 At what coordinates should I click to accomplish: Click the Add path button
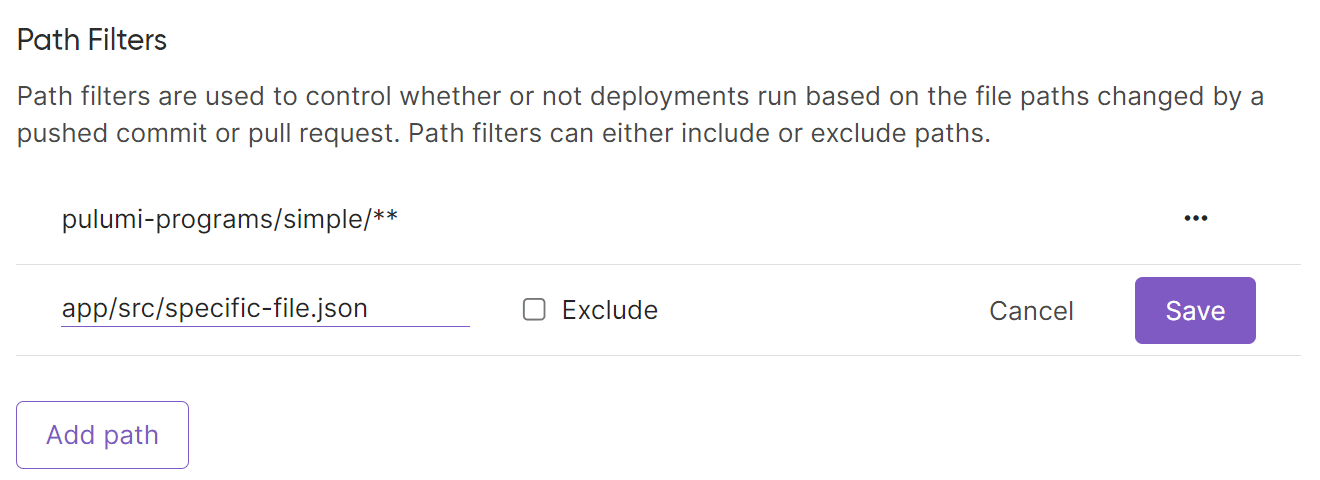[102, 435]
